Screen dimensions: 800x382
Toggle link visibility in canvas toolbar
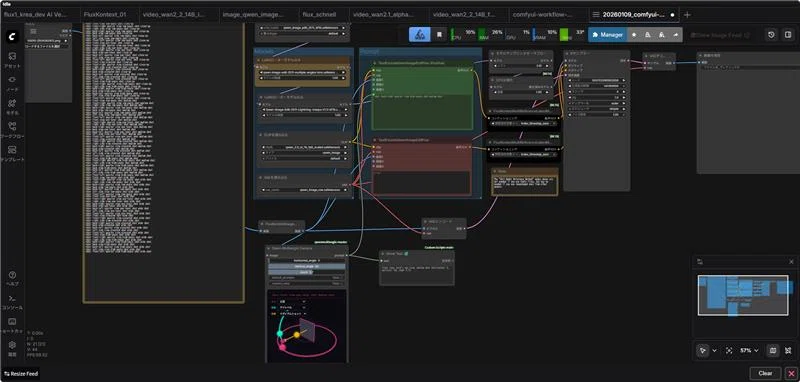[x=788, y=350]
